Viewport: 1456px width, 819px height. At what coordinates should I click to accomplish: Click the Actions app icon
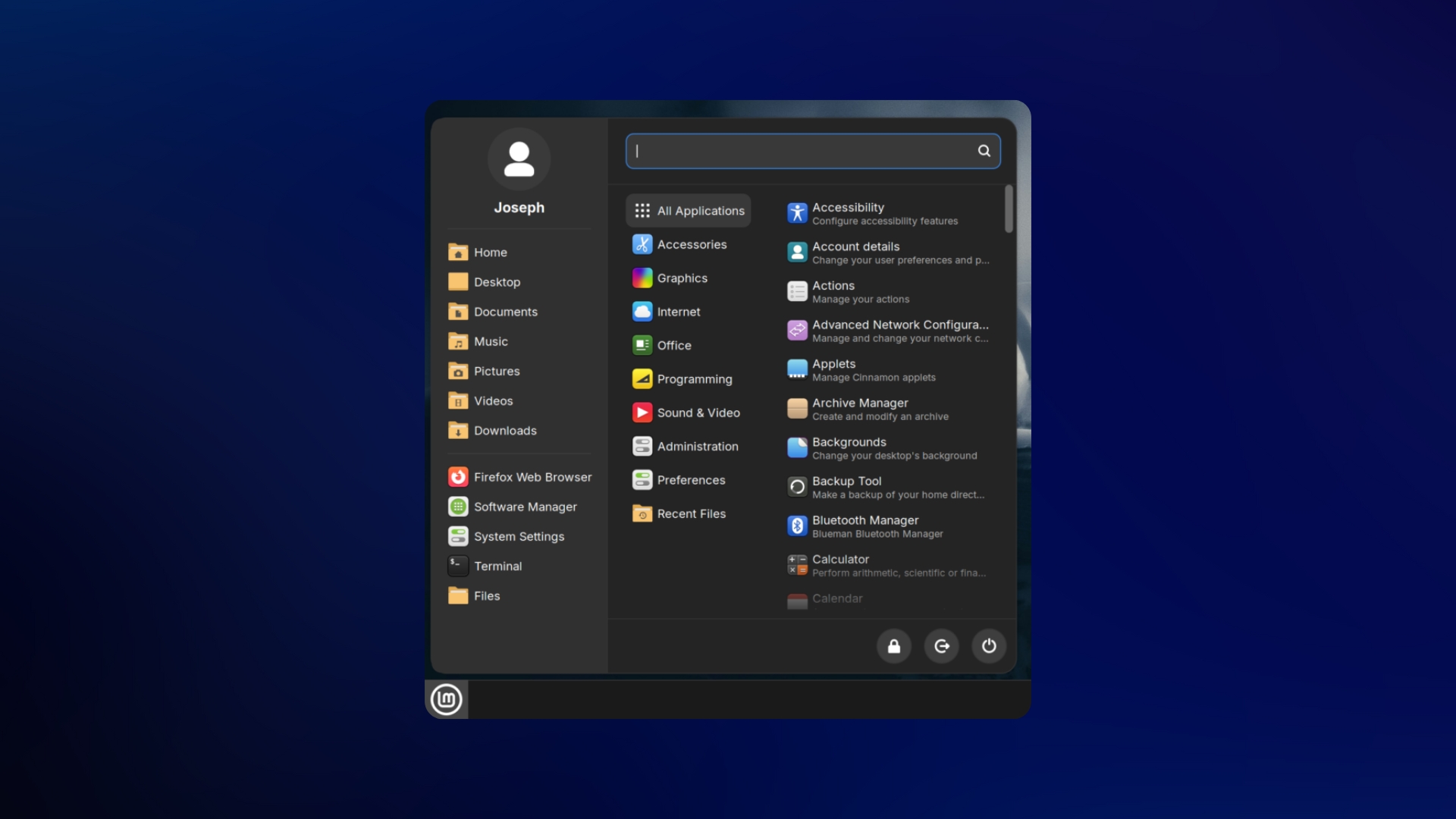[x=797, y=291]
